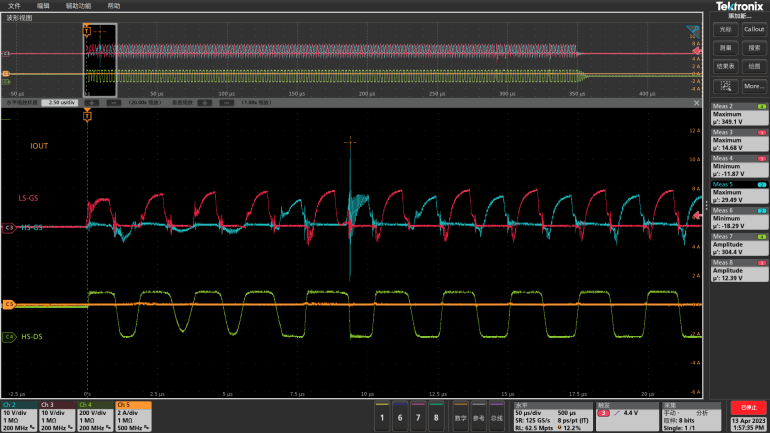This screenshot has width=770, height=433.
Task: Click the 2.50 us/div zoom scale field
Action: [61, 102]
